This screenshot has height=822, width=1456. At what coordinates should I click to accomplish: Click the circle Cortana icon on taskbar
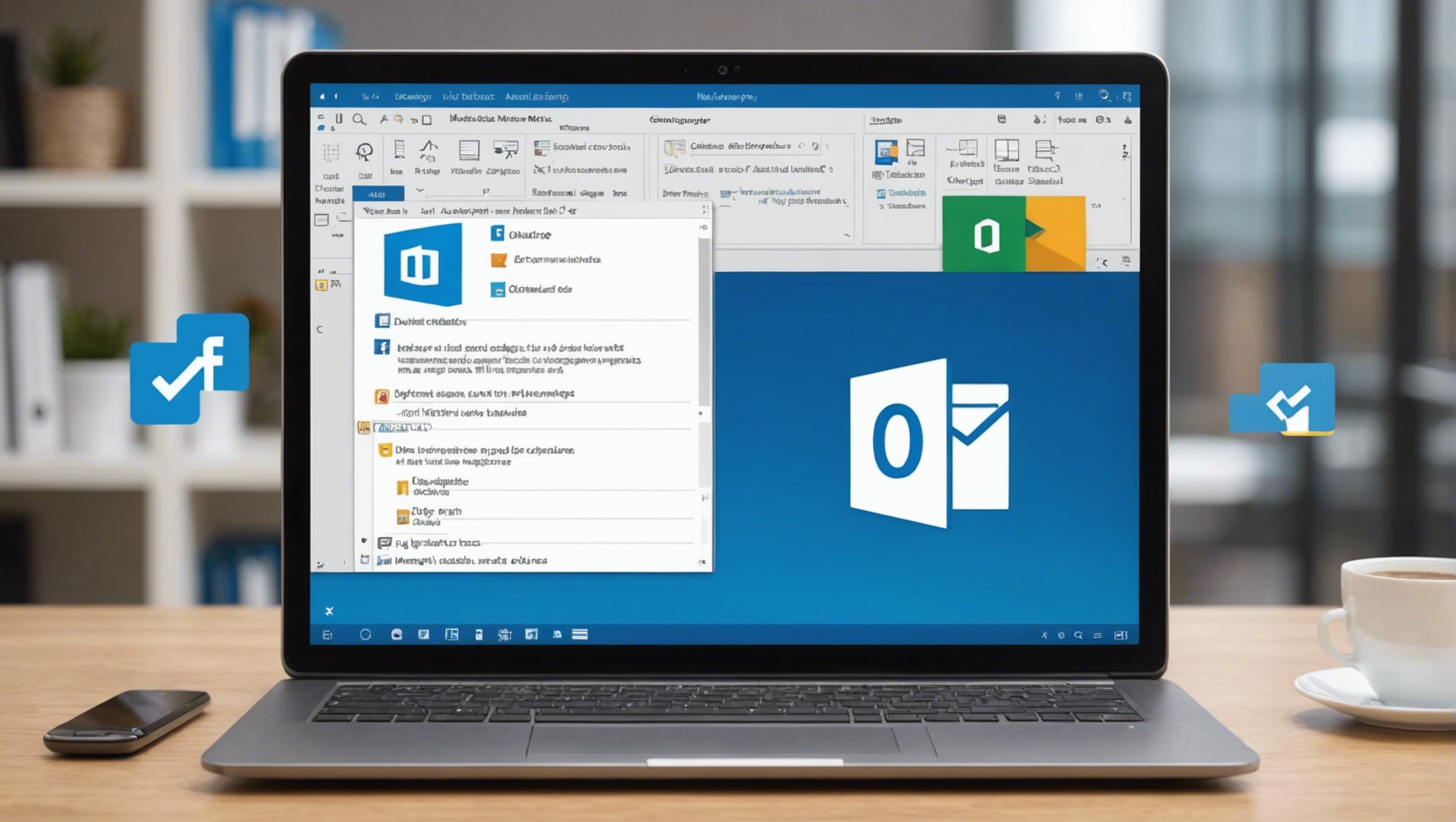click(365, 634)
